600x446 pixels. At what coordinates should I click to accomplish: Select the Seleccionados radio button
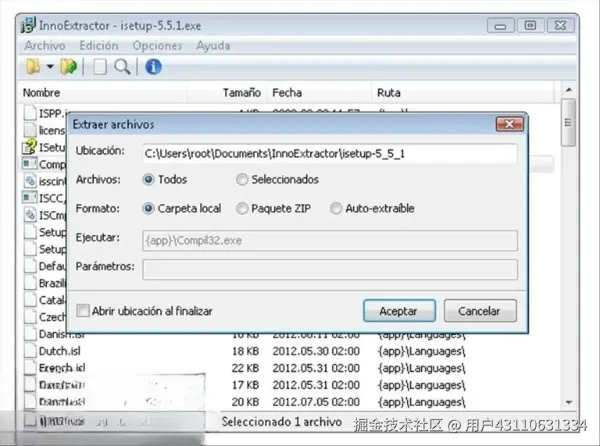click(x=242, y=179)
